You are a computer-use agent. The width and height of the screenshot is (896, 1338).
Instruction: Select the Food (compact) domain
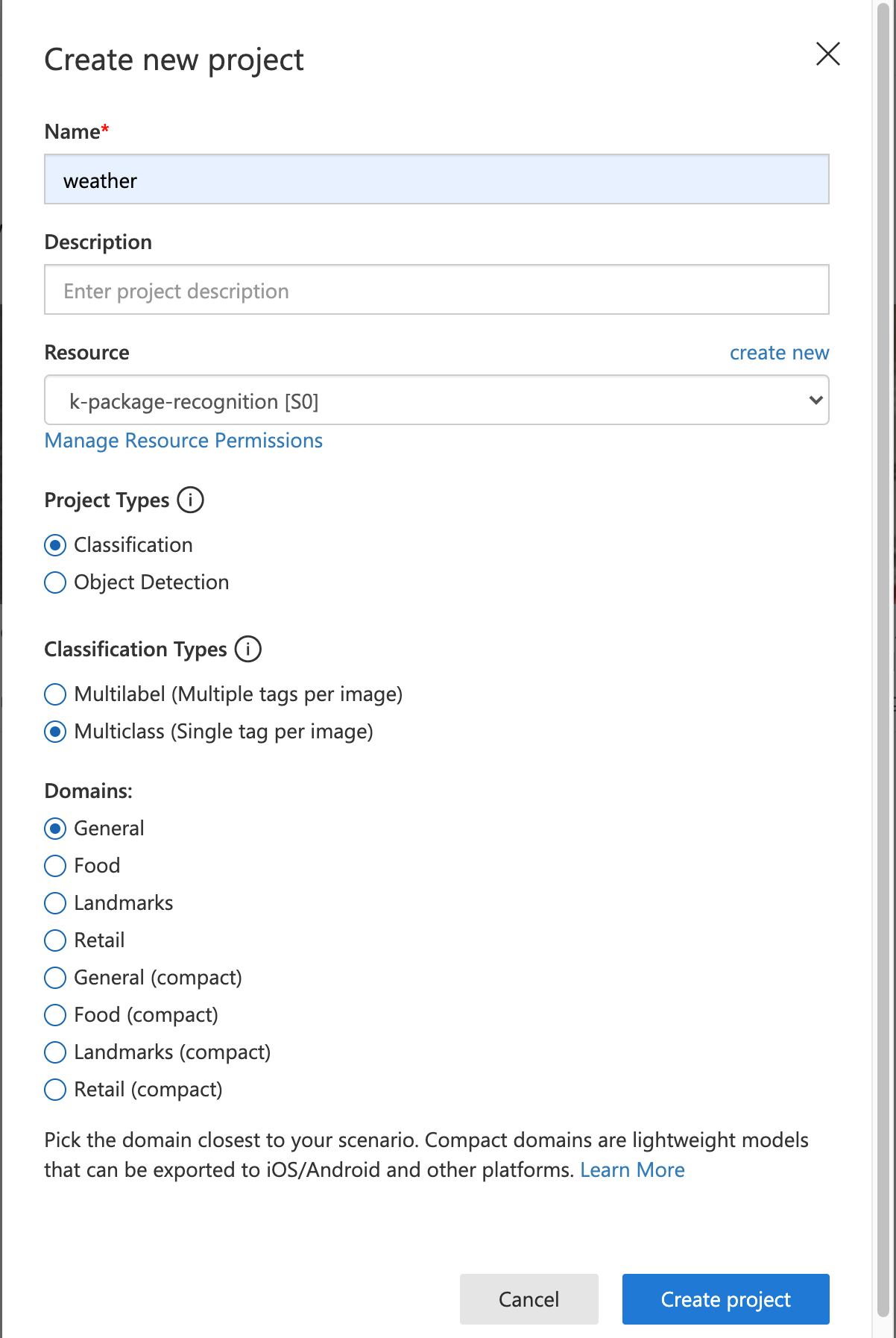click(x=55, y=1015)
